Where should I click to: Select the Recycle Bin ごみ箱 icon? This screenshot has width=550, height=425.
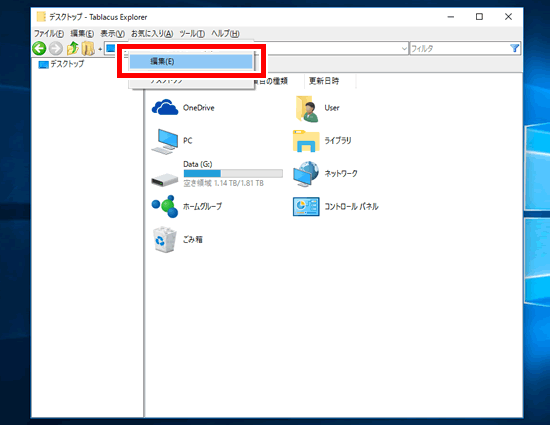point(165,240)
